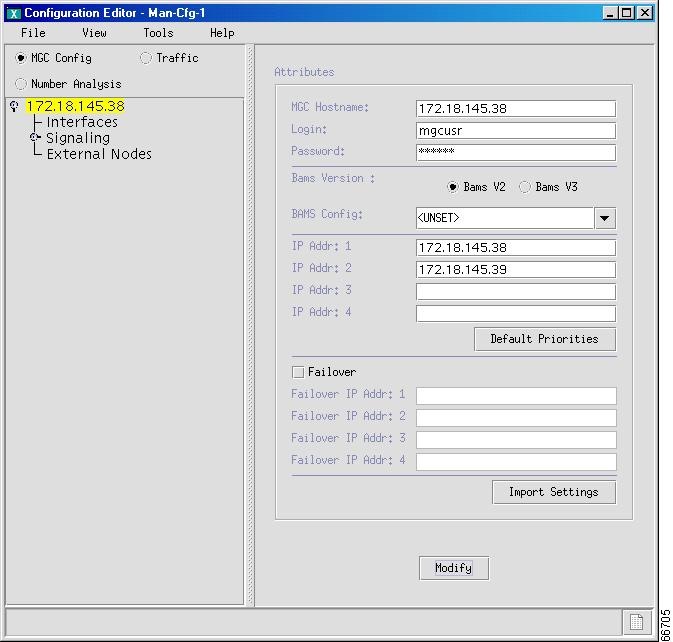Click the Login field containing mgcusr

coord(515,130)
